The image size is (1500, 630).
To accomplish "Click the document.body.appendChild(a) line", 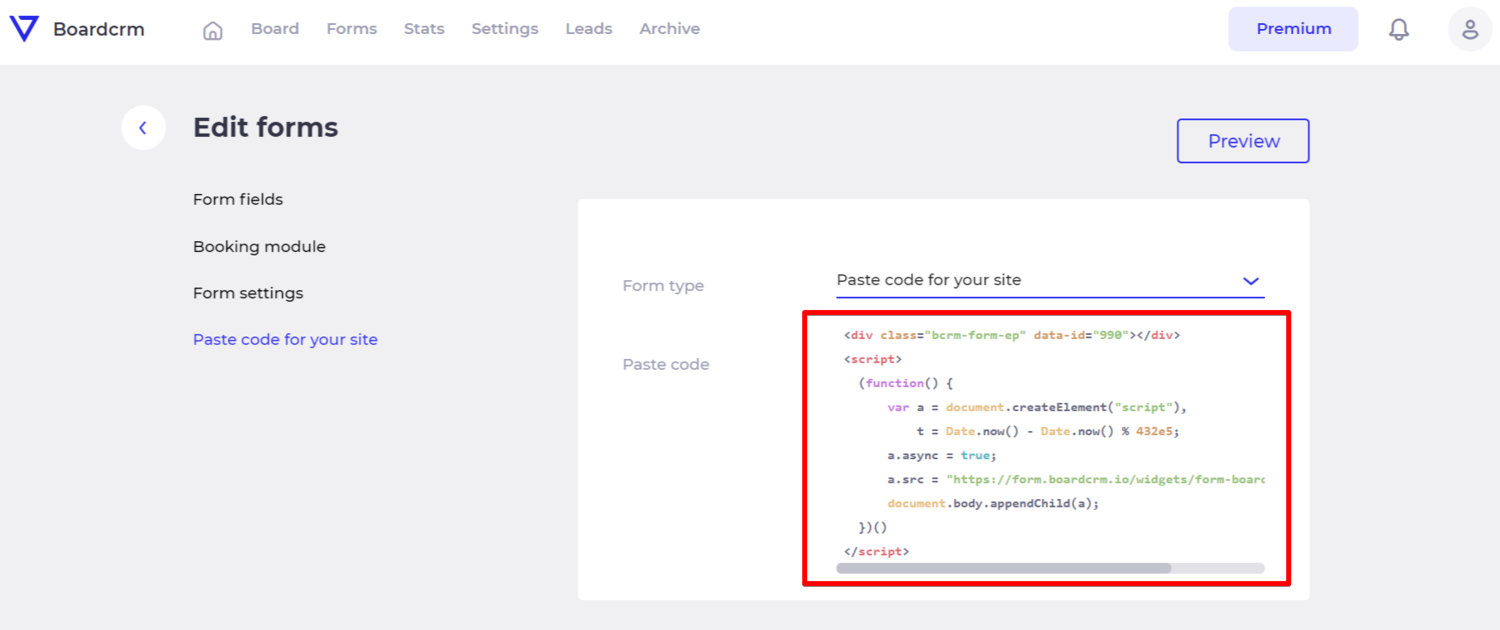I will (x=993, y=503).
